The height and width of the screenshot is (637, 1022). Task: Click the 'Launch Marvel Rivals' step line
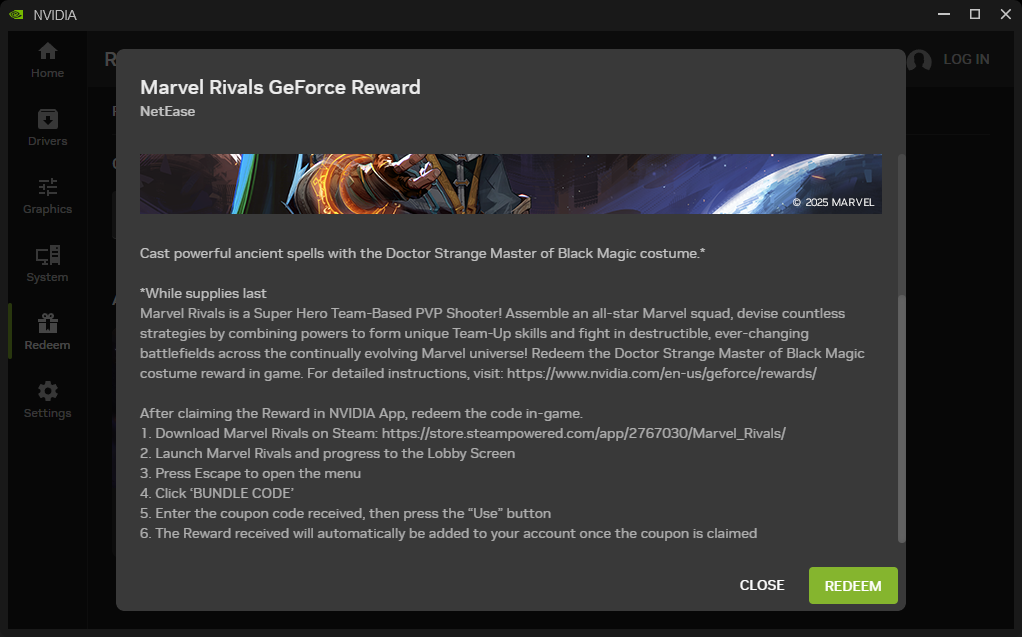(327, 453)
